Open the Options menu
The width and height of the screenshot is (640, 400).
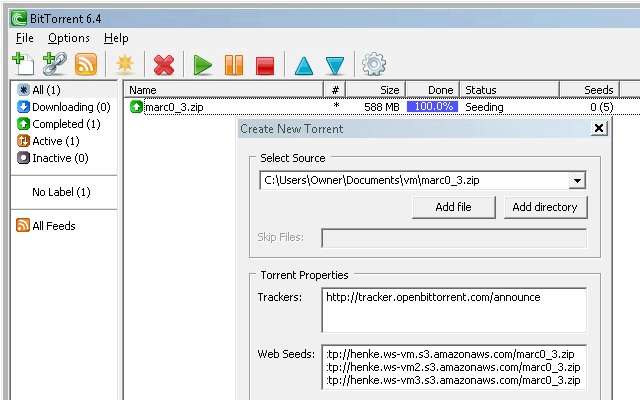point(69,38)
